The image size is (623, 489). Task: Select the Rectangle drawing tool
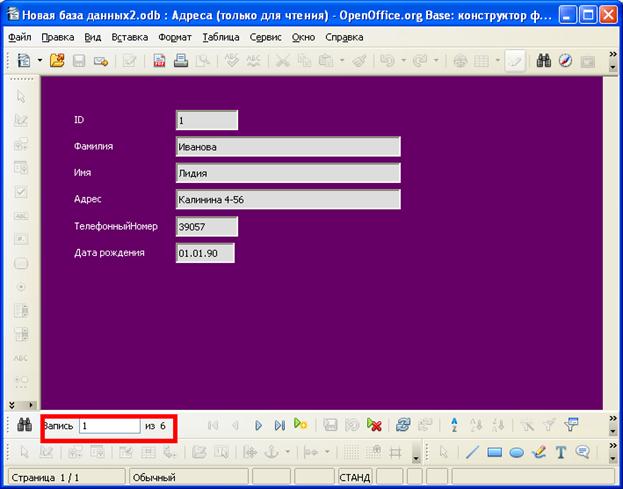(494, 452)
